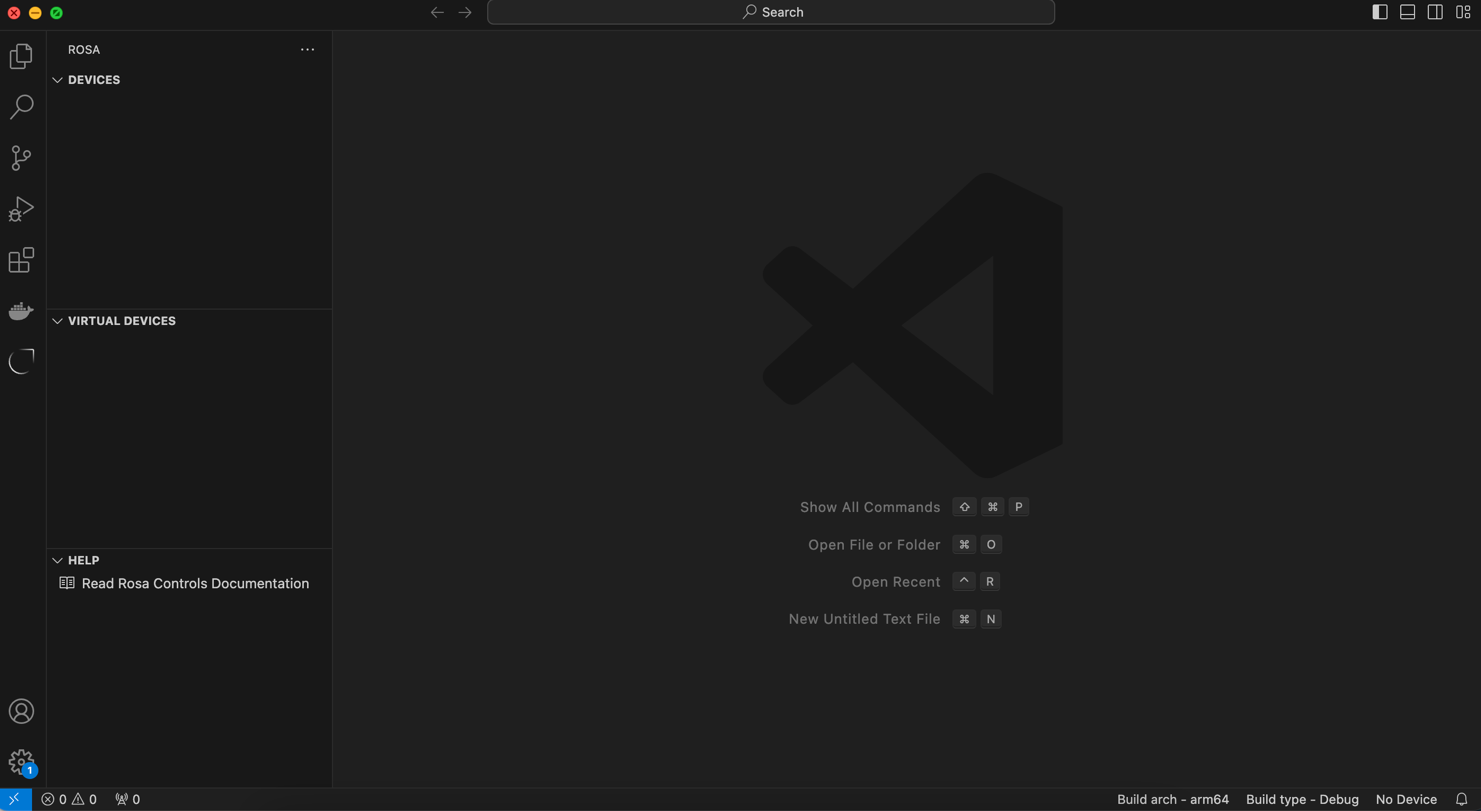Screen dimensions: 1481x811
Task: Collapse the DEVICES section
Action: coord(93,80)
